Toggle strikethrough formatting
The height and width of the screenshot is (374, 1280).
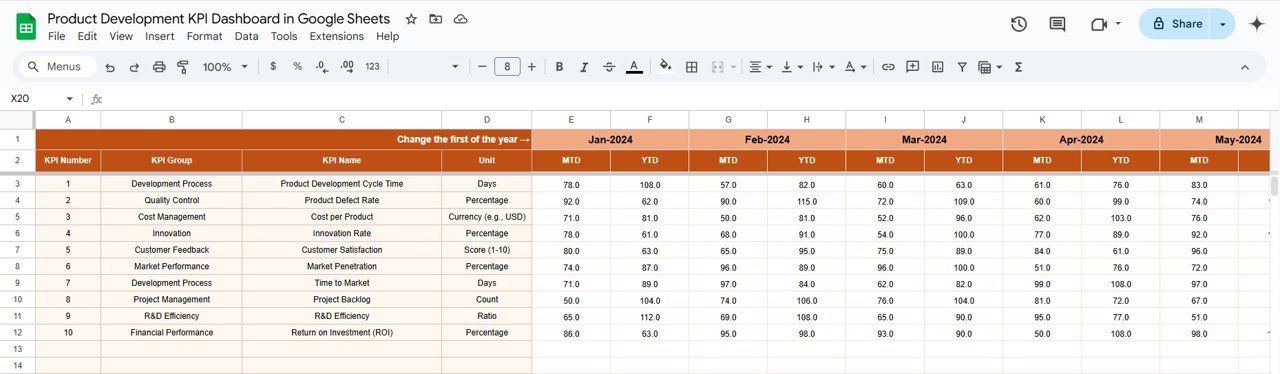609,67
